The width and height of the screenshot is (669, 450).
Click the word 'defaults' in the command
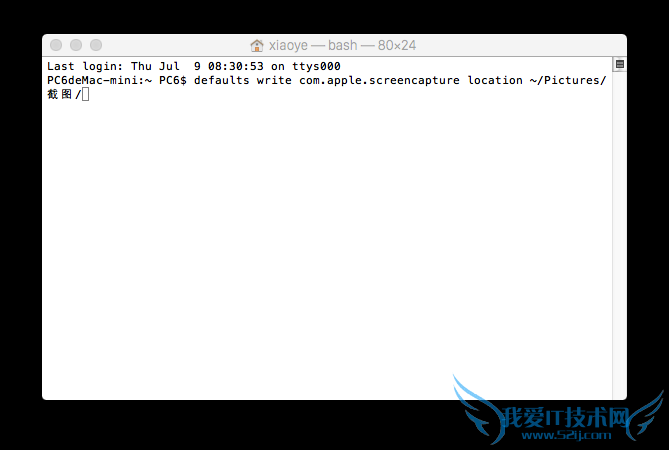pos(221,80)
